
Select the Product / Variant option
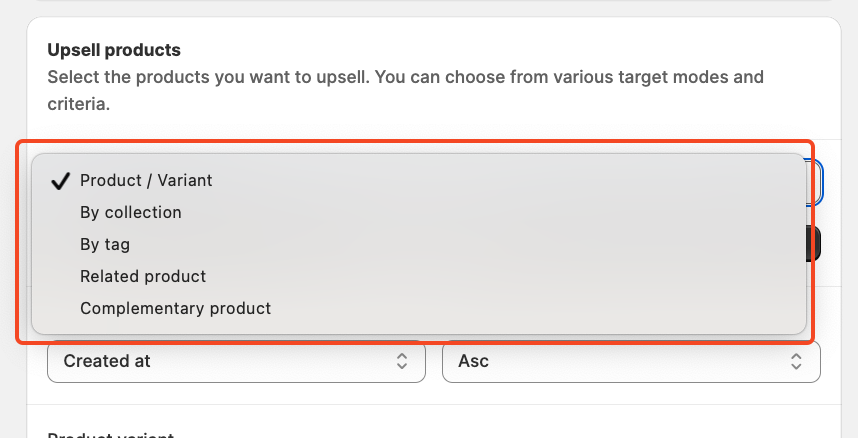click(x=146, y=180)
